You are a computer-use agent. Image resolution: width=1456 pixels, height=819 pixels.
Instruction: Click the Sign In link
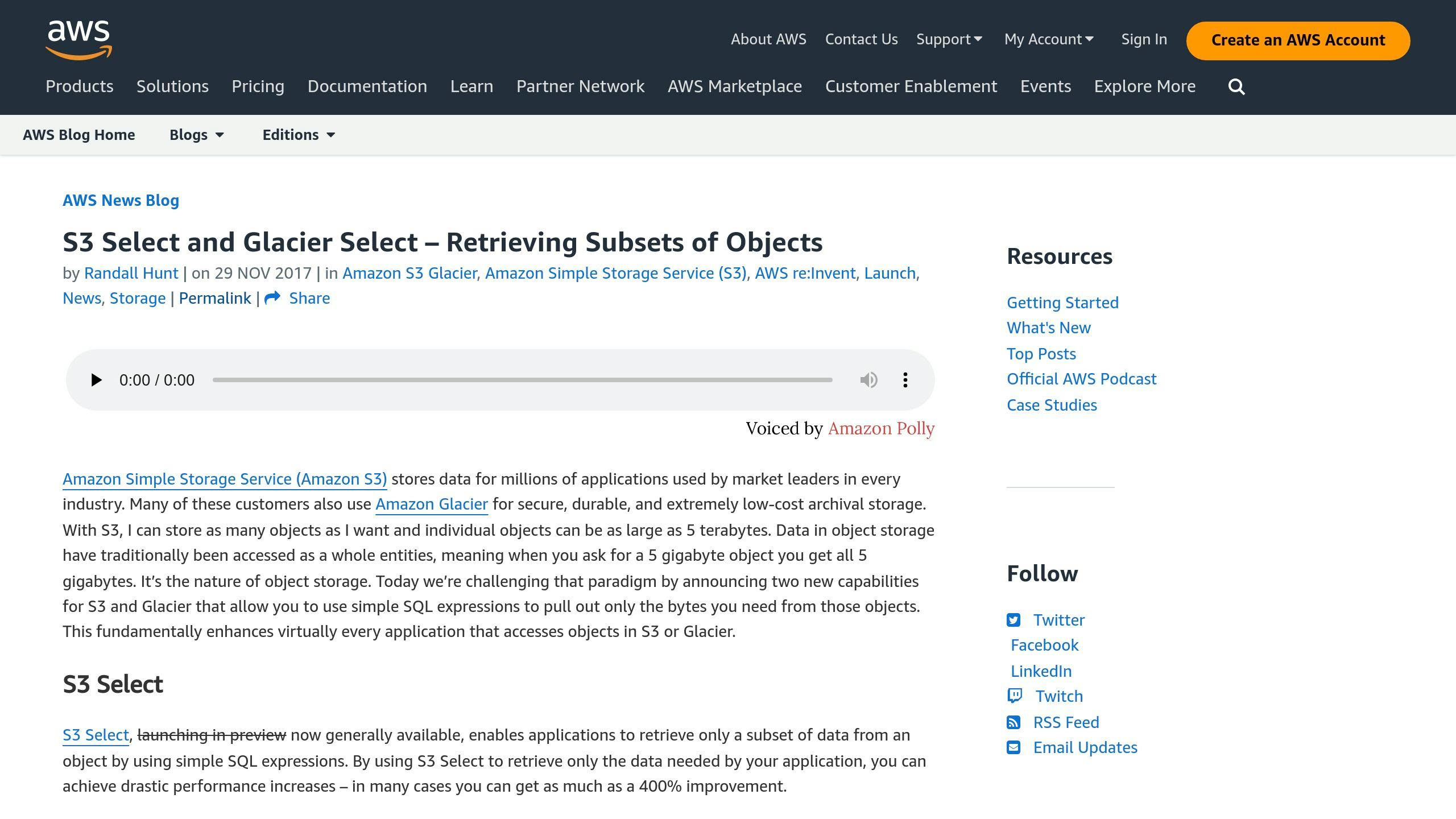(x=1144, y=39)
